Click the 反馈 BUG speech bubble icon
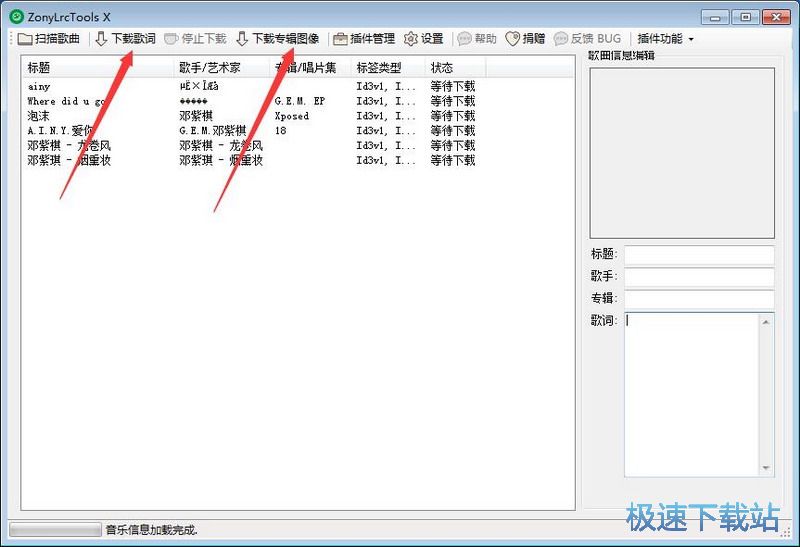800x547 pixels. point(561,39)
